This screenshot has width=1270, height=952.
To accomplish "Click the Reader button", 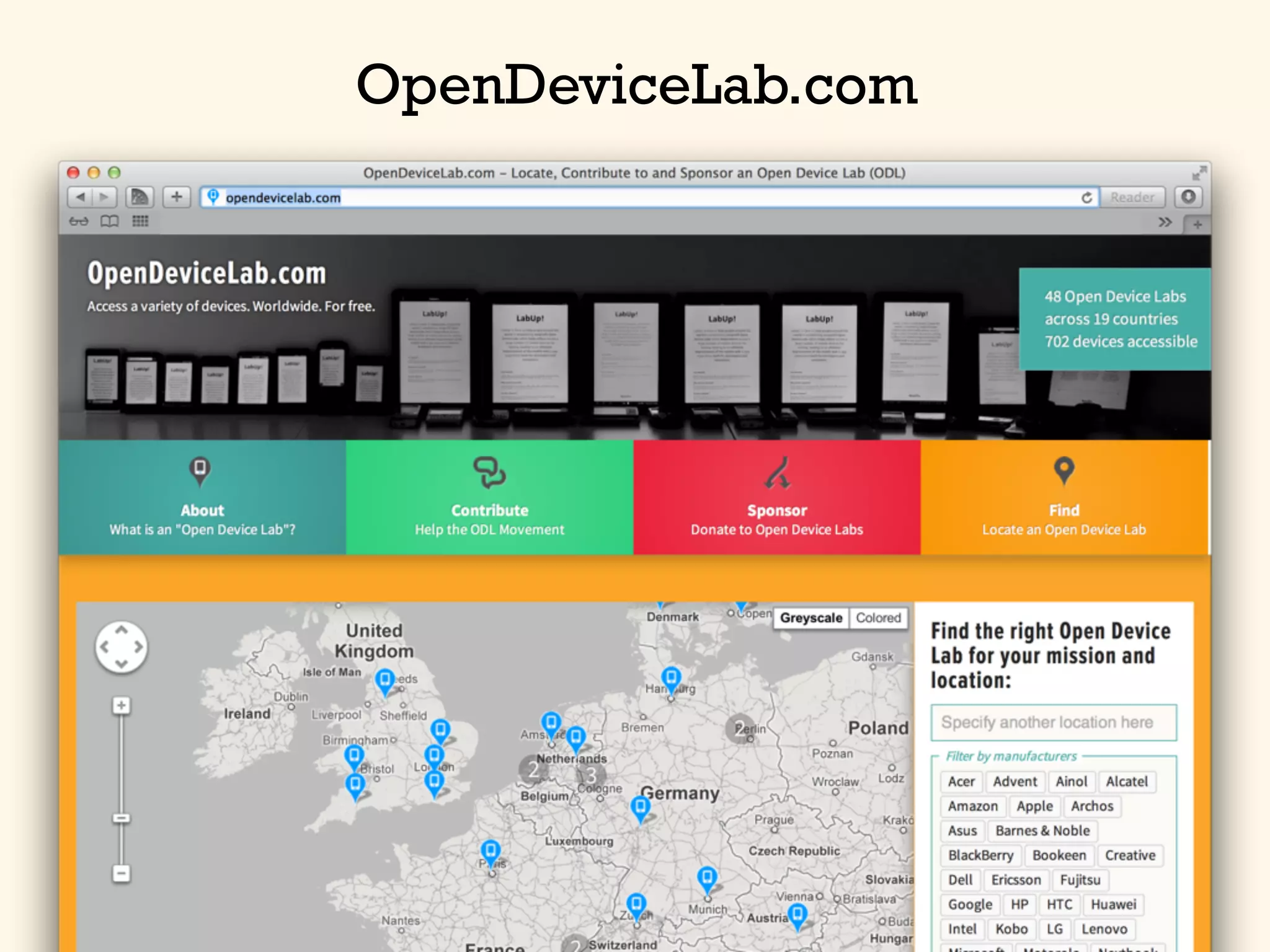I will 1132,198.
